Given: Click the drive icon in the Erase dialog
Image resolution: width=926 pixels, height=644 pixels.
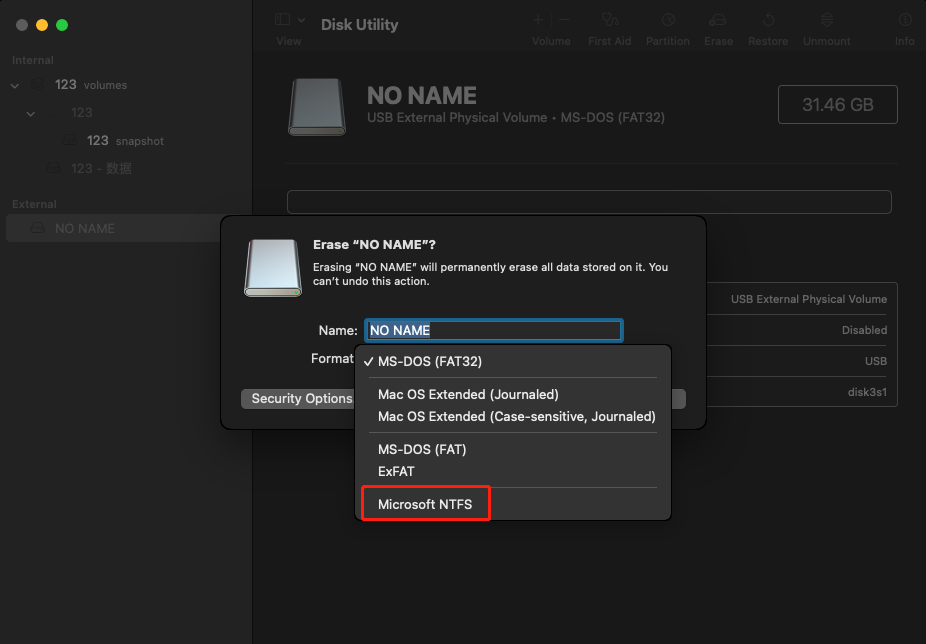Looking at the screenshot, I should point(273,268).
